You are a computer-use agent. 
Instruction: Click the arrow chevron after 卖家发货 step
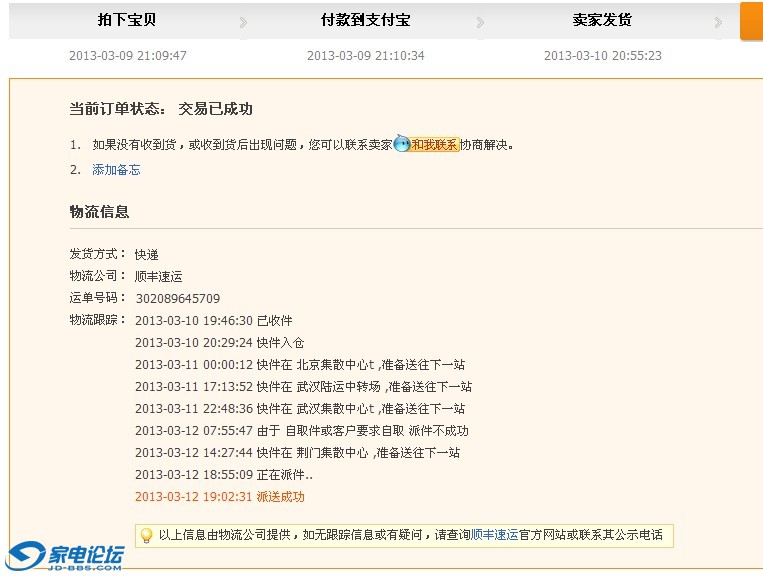click(717, 22)
